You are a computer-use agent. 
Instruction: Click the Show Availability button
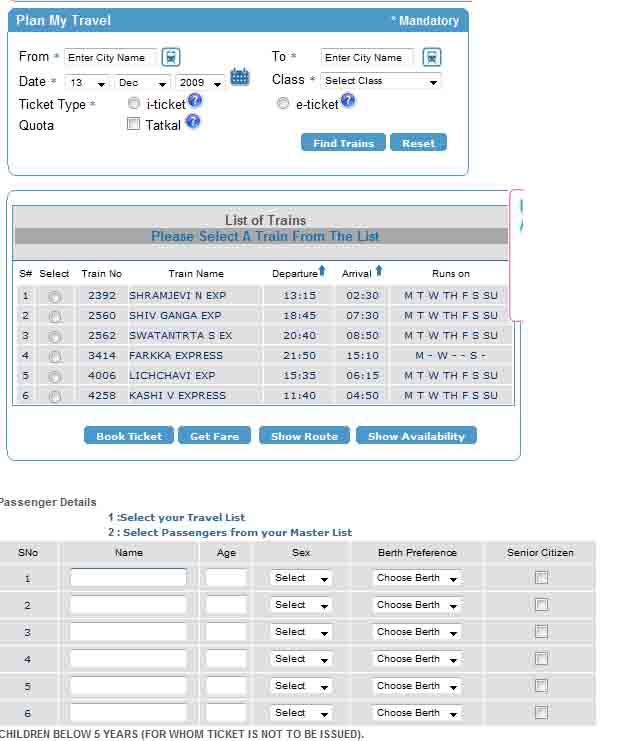416,436
